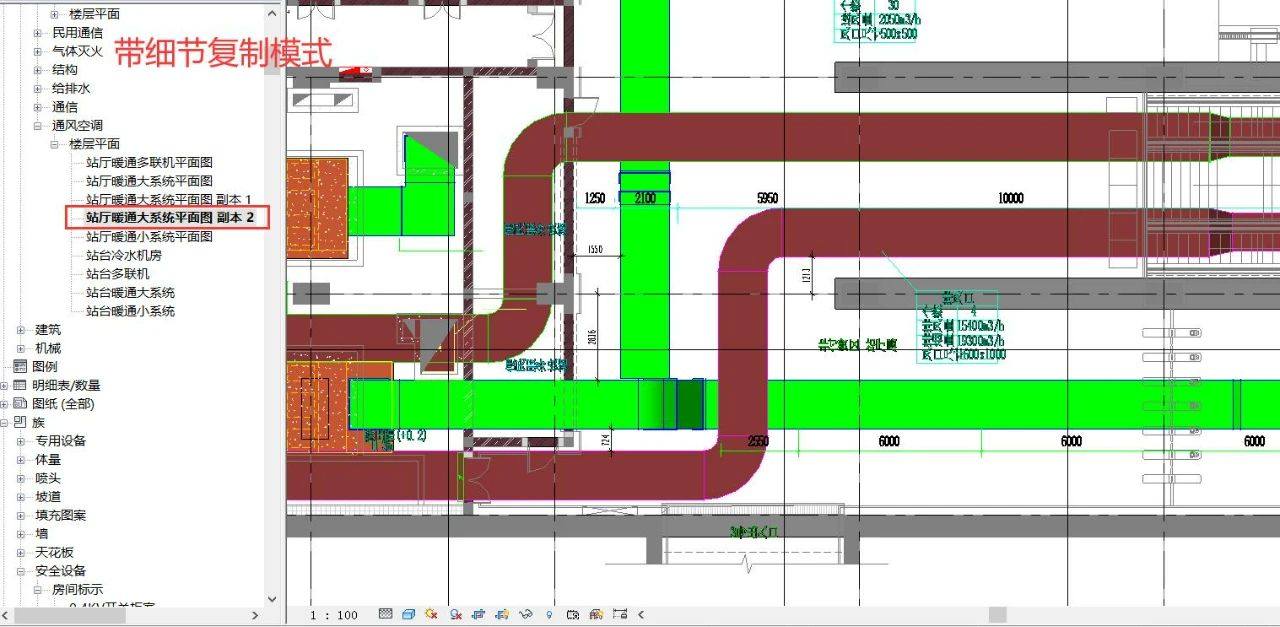
Task: Click the reveal constraints icon
Action: pyautogui.click(x=620, y=614)
